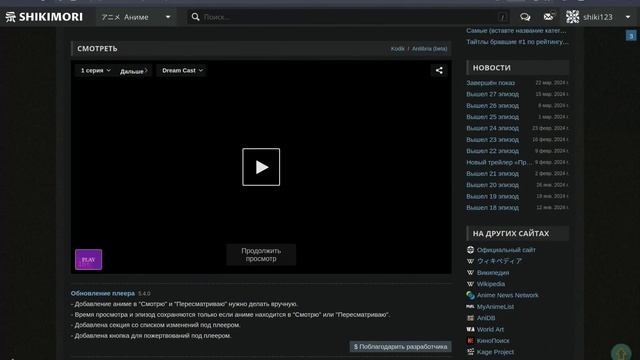This screenshot has width=640, height=360.
Task: Open the Новый трейлер news item
Action: tap(499, 162)
